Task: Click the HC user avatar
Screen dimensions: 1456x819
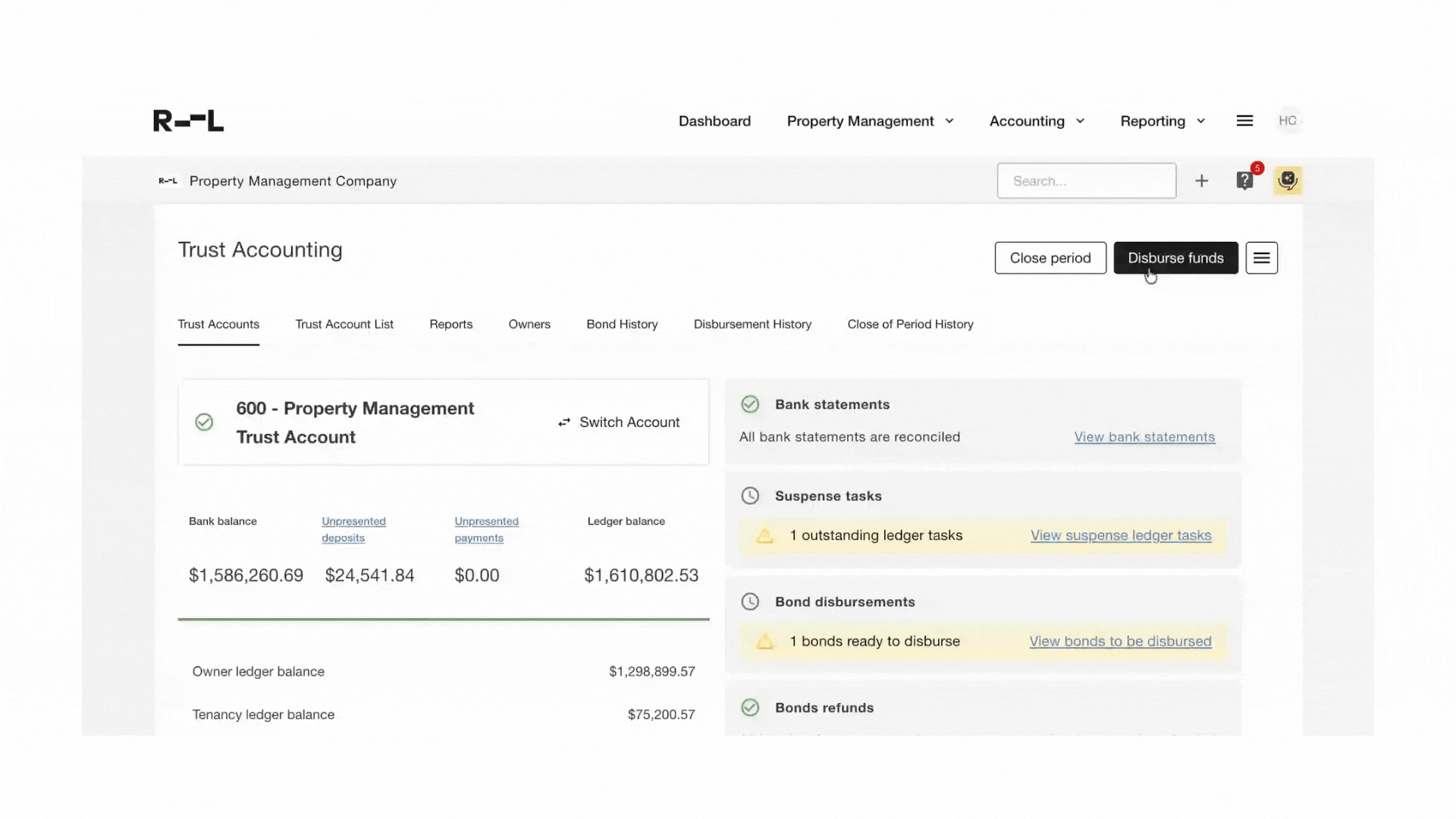Action: coord(1288,121)
